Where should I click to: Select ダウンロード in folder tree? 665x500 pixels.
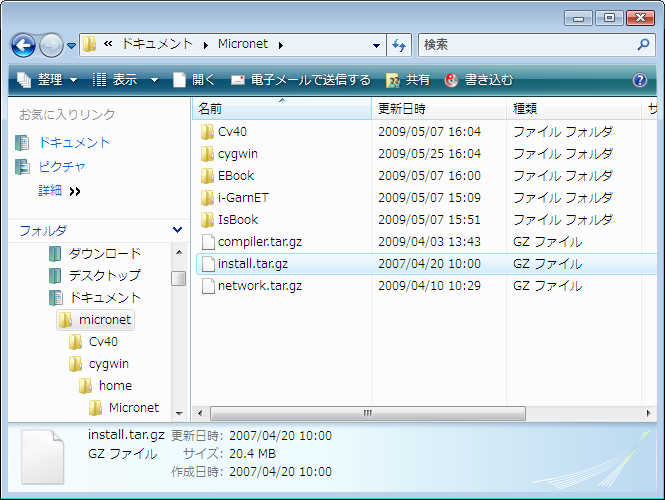(105, 254)
